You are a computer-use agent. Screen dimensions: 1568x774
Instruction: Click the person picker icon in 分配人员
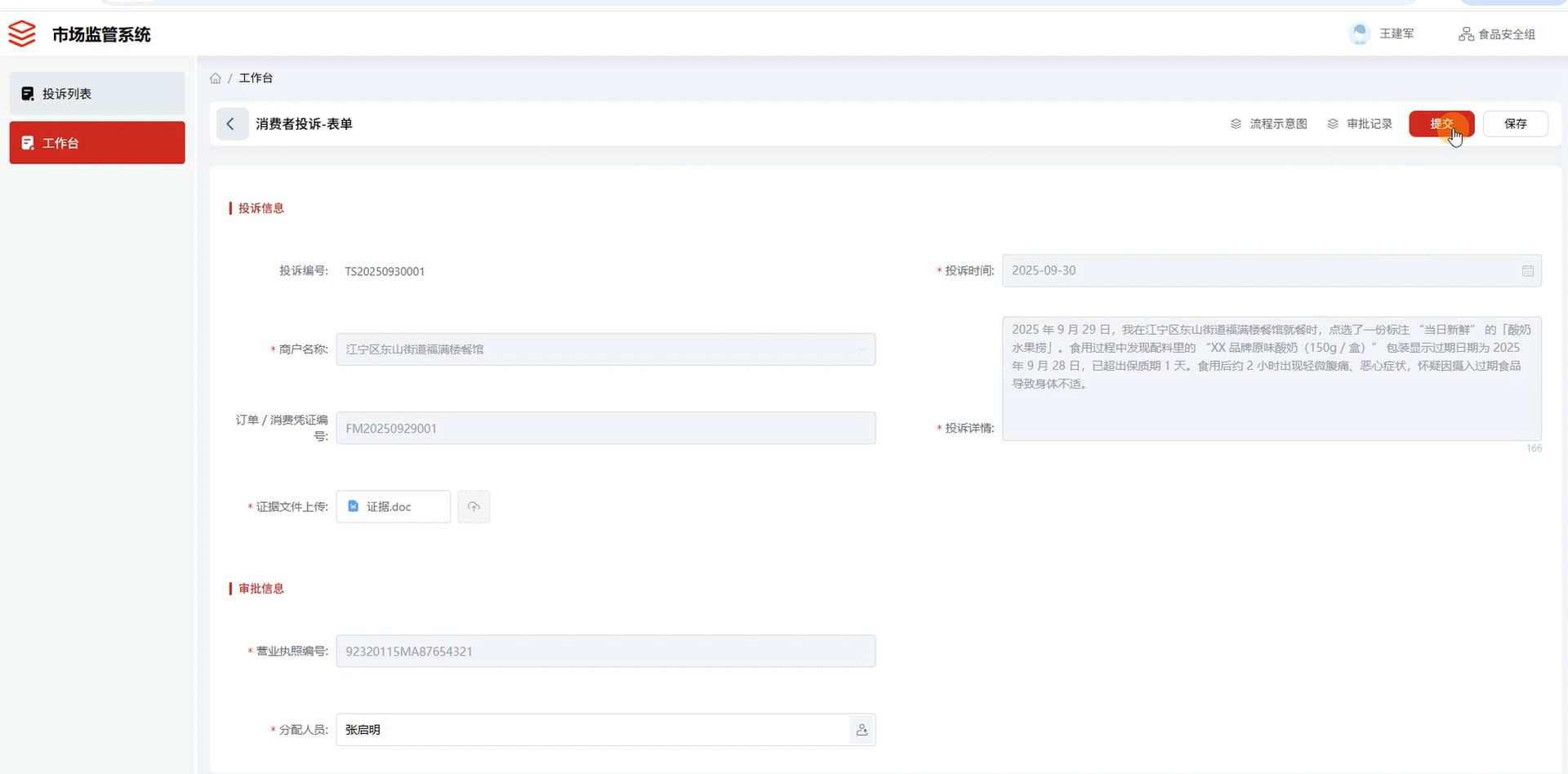pos(862,730)
